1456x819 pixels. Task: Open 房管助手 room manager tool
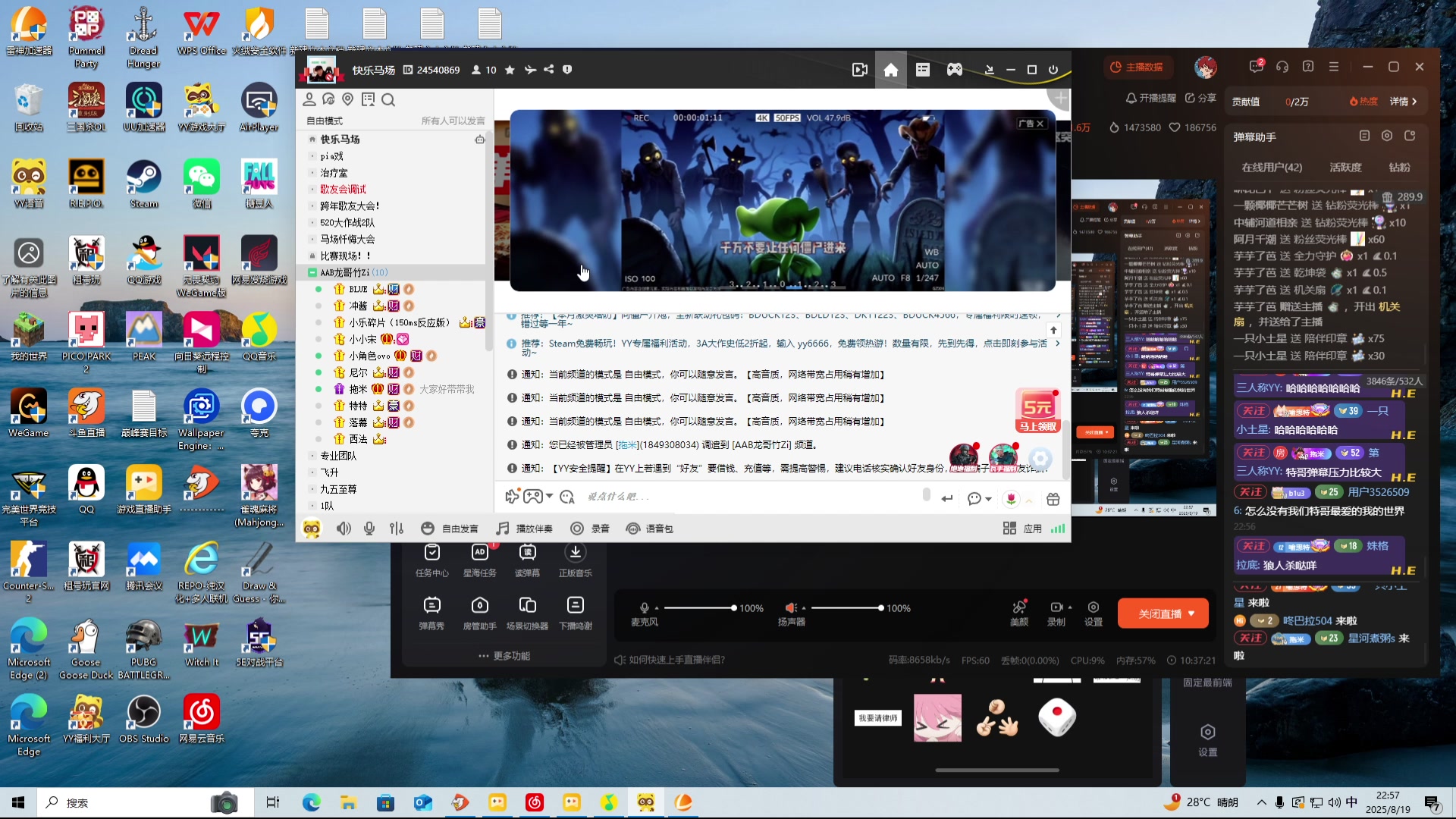tap(479, 613)
